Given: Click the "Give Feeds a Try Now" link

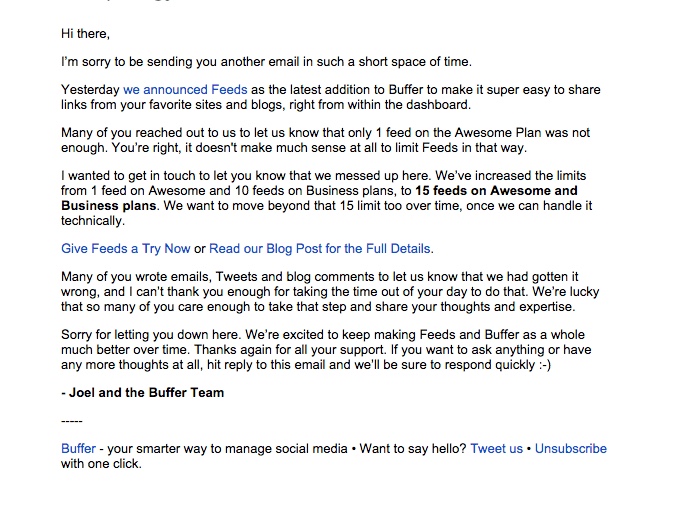Looking at the screenshot, I should 125,249.
